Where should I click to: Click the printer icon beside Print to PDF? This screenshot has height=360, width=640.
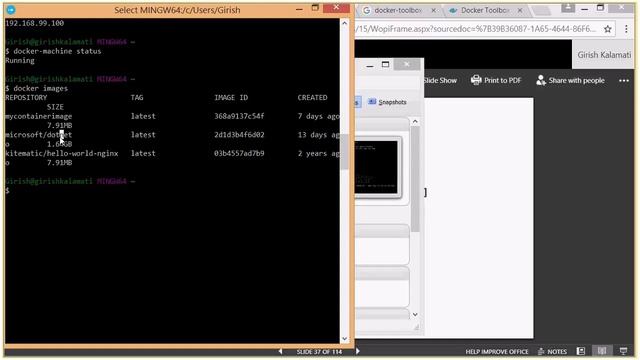click(476, 80)
